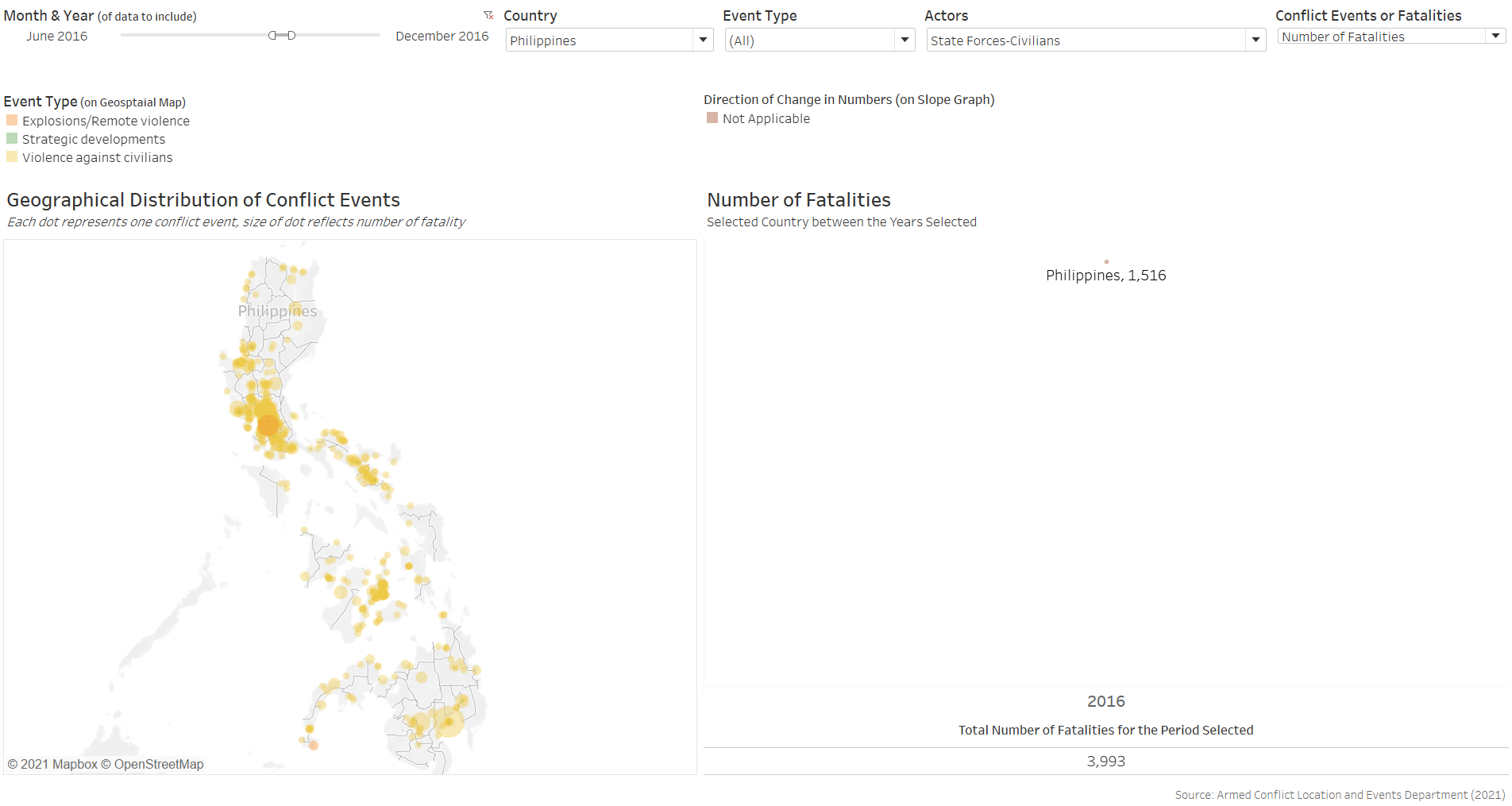Select Strategic developments legend swatch
1512x806 pixels.
[12, 139]
